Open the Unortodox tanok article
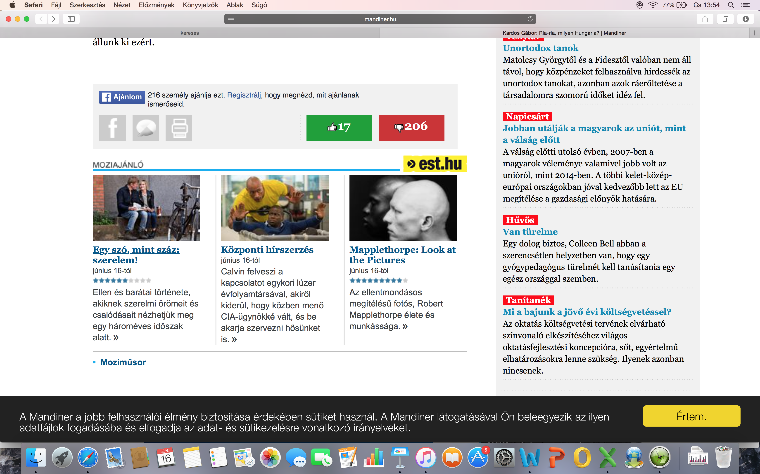This screenshot has height=474, width=760. click(x=540, y=48)
